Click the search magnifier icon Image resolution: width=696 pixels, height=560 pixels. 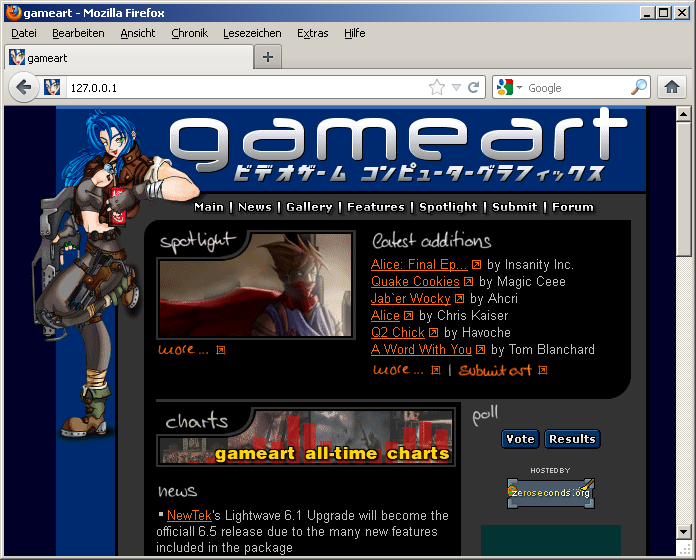pos(639,87)
